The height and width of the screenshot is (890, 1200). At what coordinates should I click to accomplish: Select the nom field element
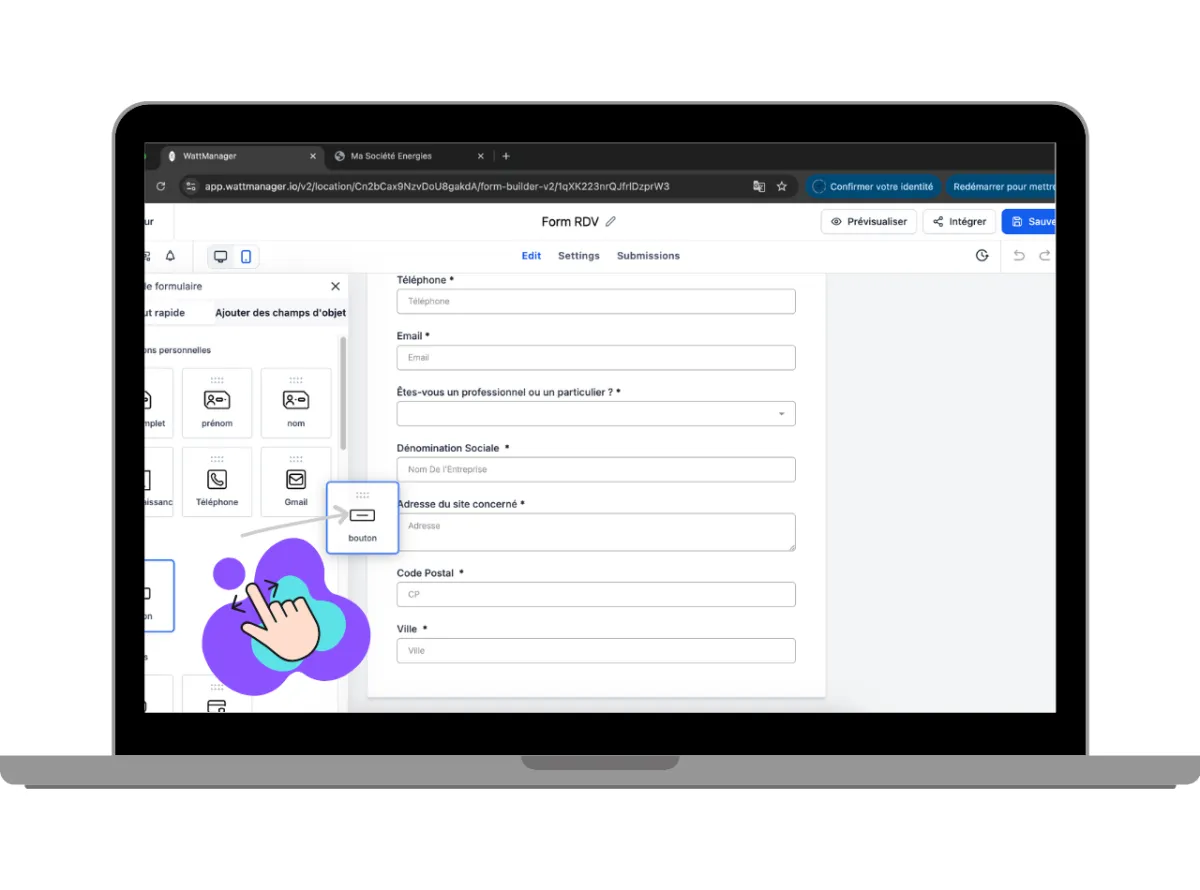[296, 403]
